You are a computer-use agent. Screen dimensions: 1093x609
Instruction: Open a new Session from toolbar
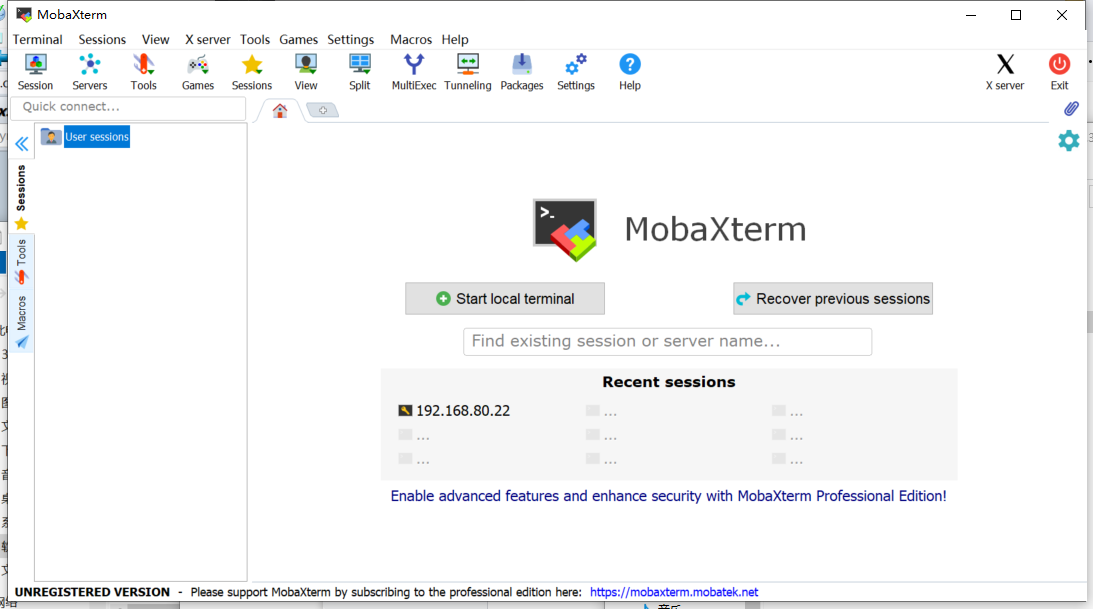point(36,72)
